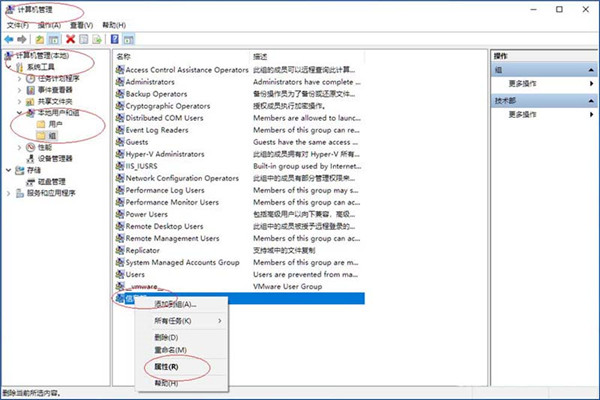The image size is (600, 400).
Task: Click the red X delete toolbar icon
Action: 71,39
